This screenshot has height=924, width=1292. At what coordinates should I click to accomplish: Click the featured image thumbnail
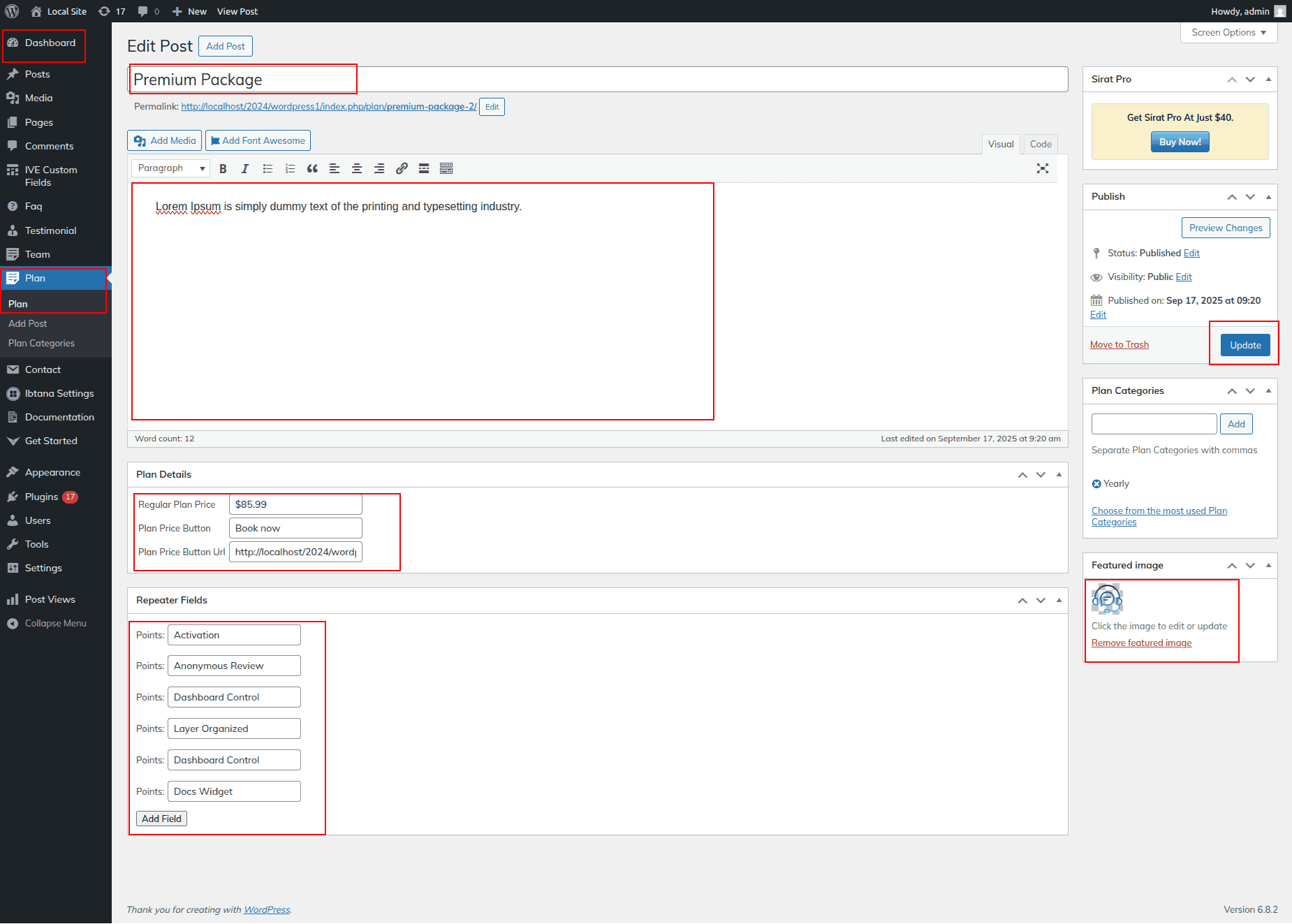point(1107,599)
